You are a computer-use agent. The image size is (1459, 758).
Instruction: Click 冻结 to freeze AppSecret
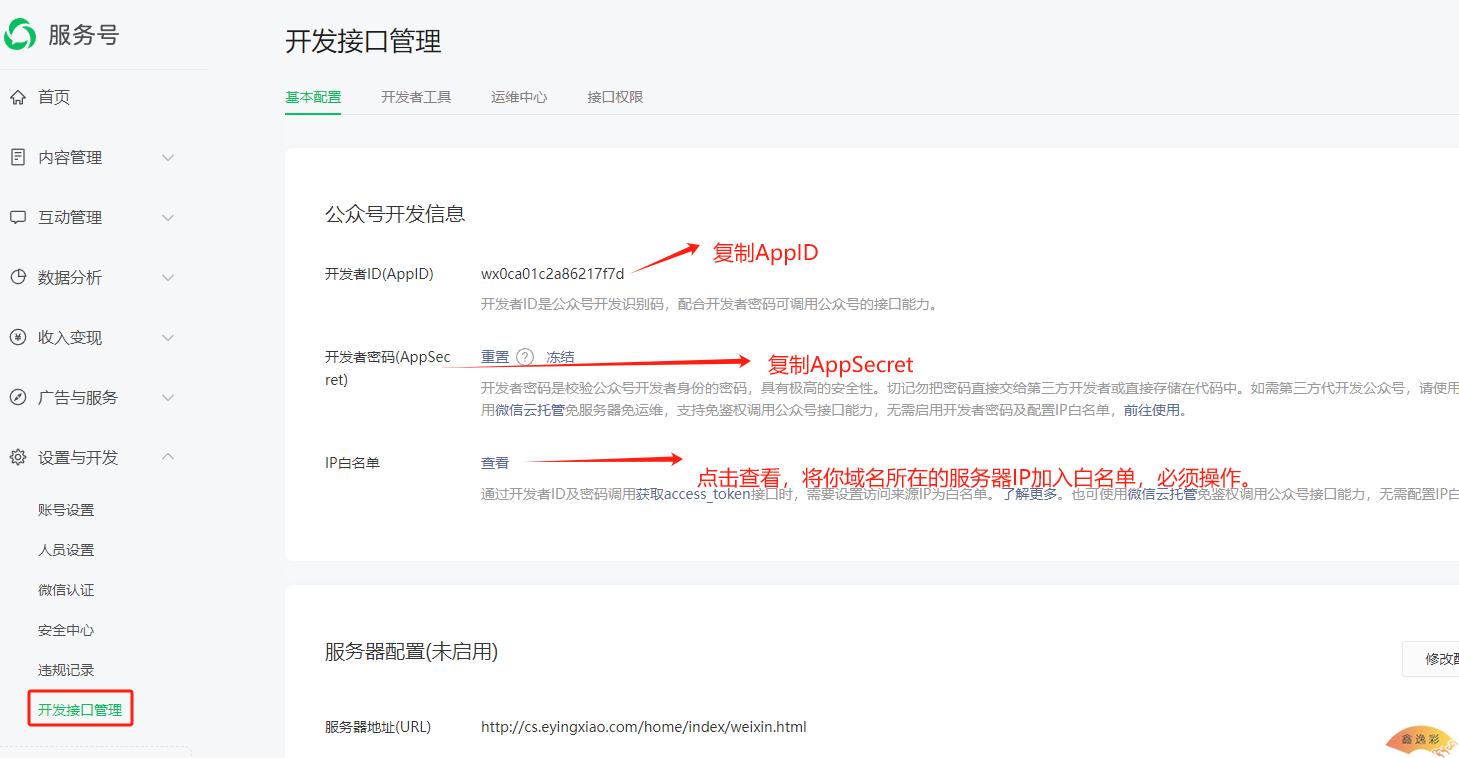560,357
